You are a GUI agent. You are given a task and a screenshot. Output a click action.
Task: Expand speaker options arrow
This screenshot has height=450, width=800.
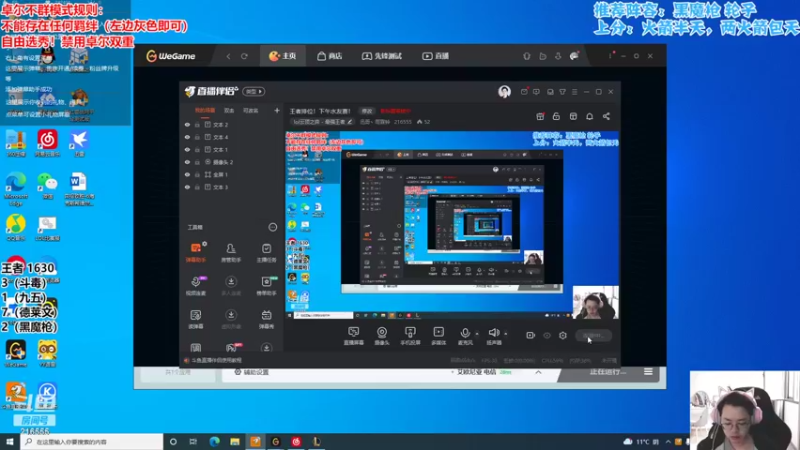(x=506, y=334)
